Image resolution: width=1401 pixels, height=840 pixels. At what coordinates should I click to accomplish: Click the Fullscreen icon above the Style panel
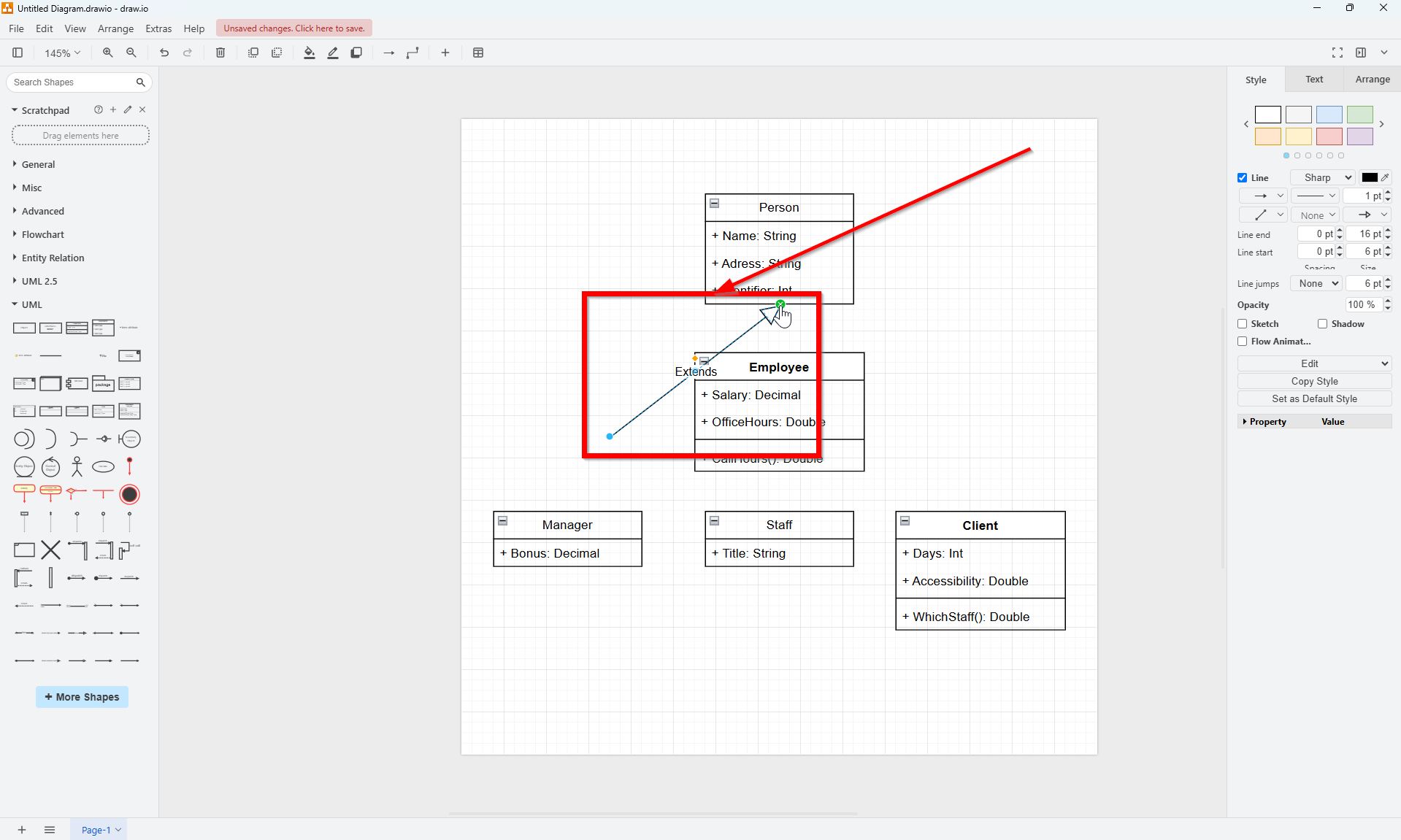pos(1337,53)
